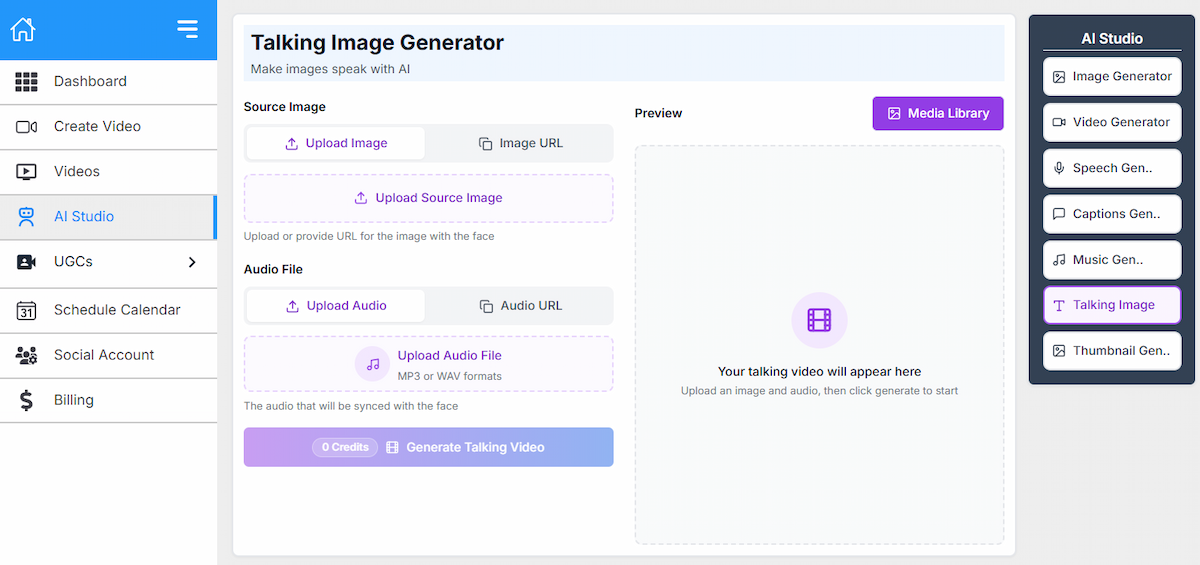Click the round music note icon for audio upload

tap(373, 364)
